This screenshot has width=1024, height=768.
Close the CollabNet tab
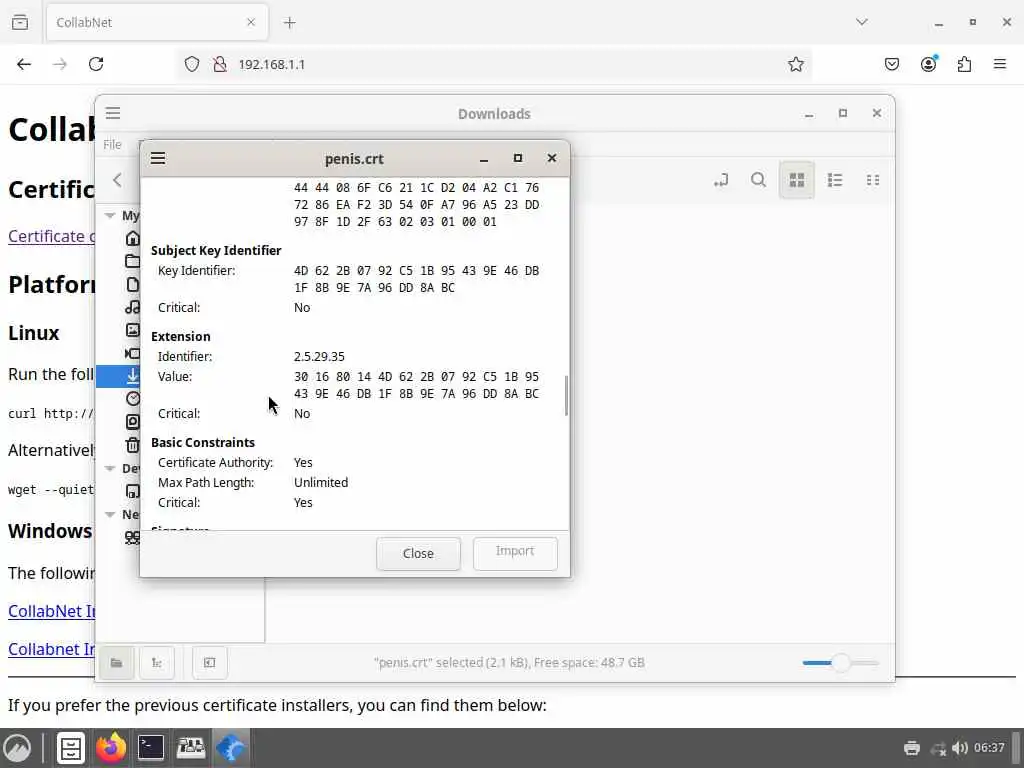(x=251, y=22)
